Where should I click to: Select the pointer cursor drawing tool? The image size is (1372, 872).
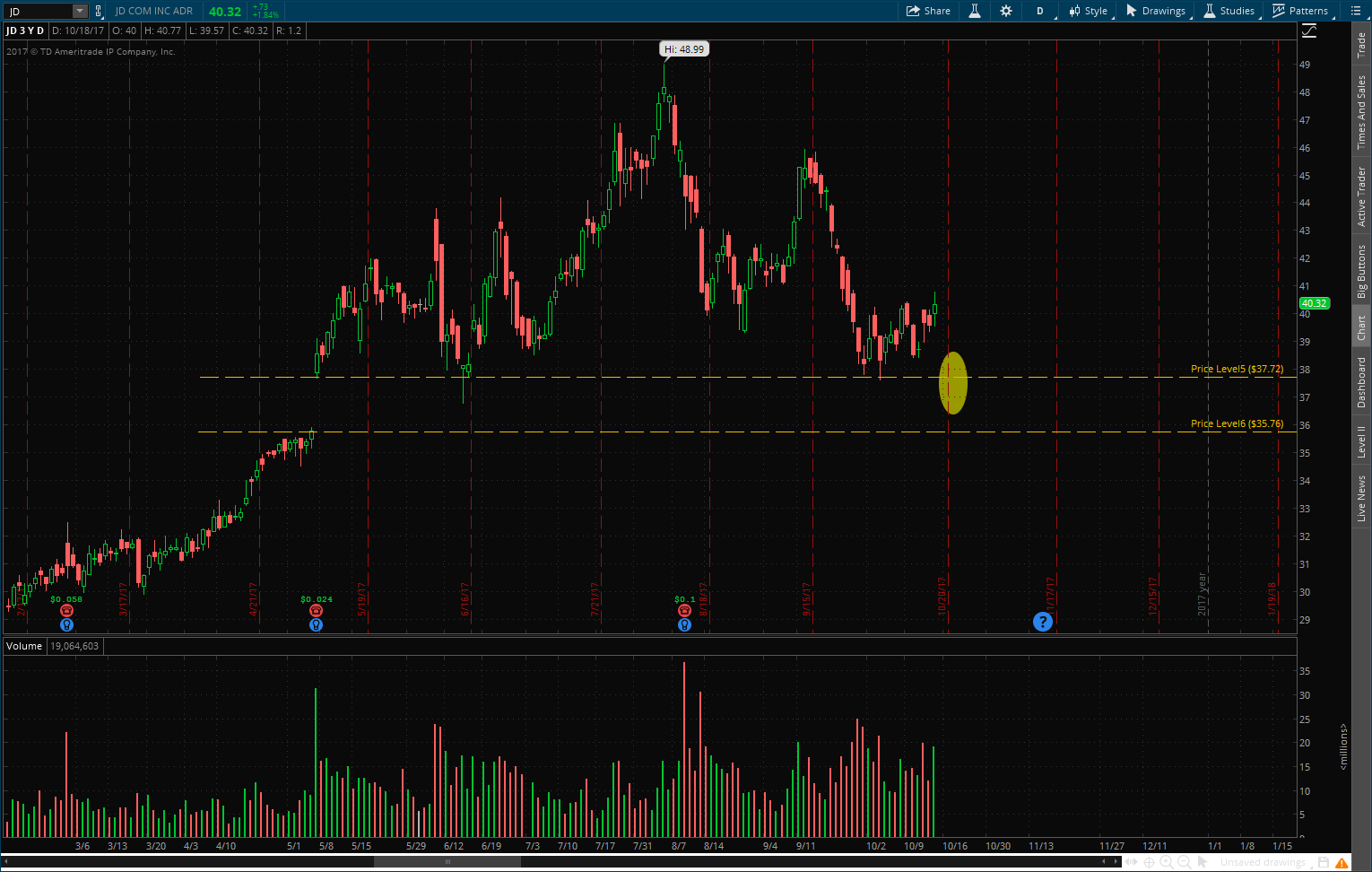point(1203,862)
